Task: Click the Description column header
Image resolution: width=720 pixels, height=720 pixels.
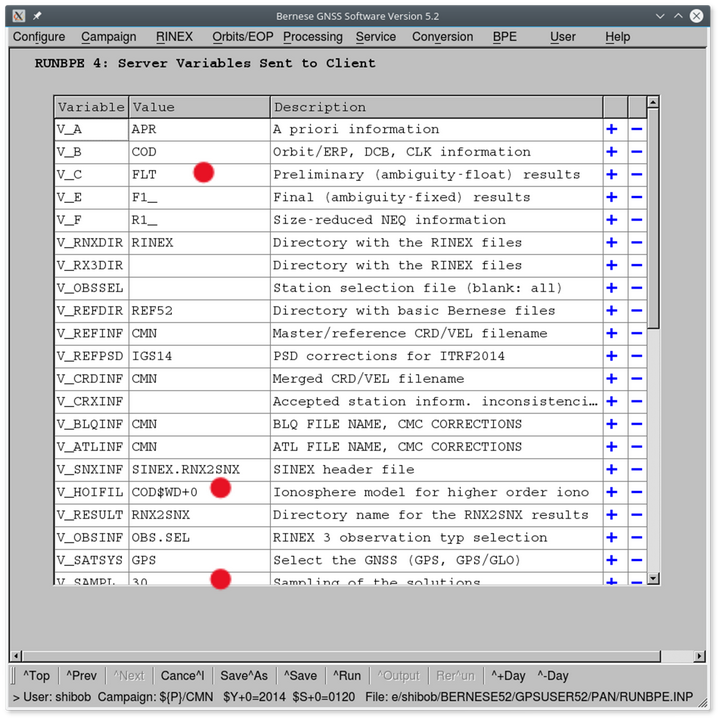Action: point(436,107)
